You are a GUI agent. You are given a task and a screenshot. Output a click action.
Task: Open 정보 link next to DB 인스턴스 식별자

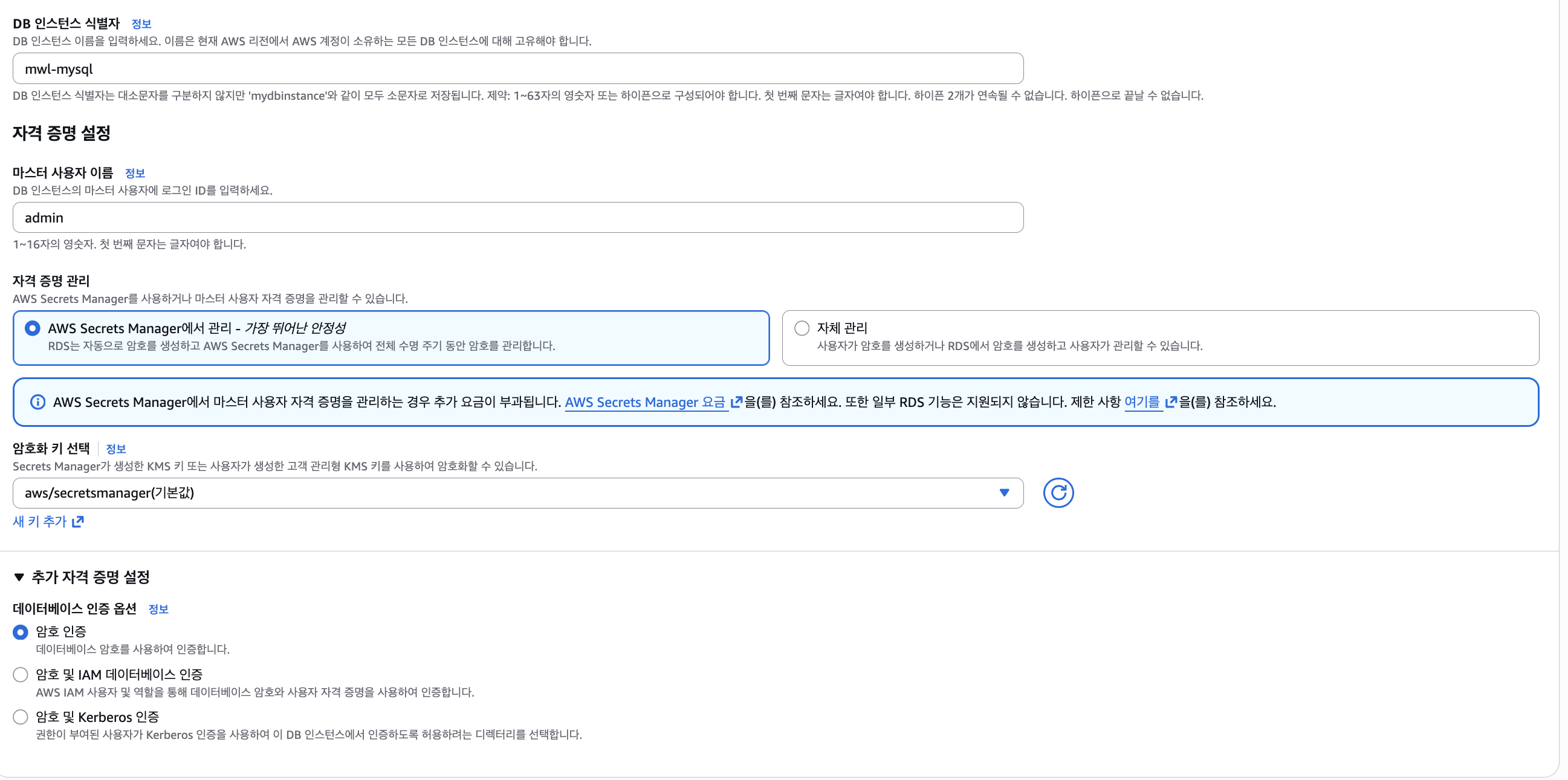coord(141,24)
